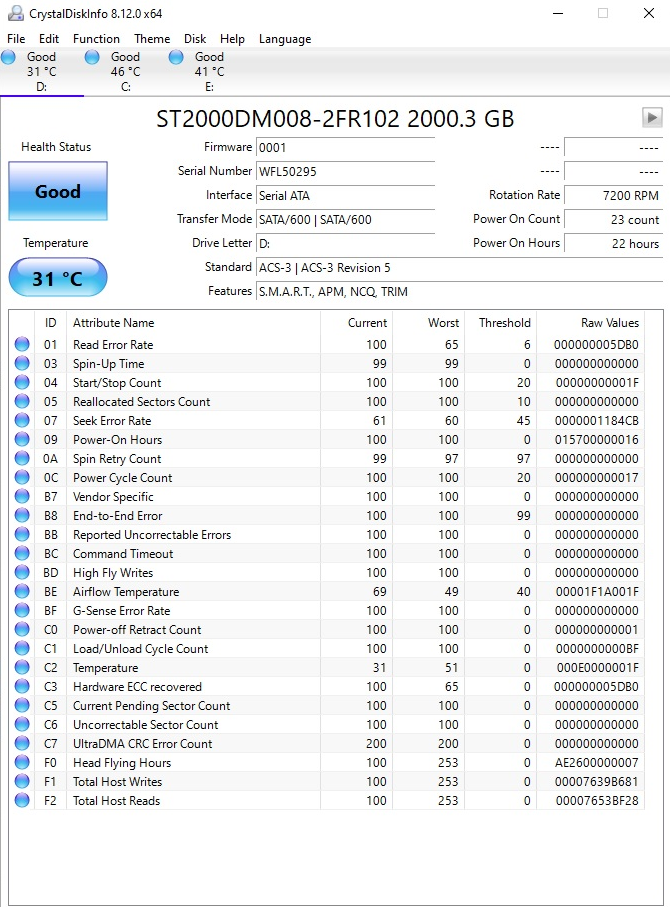Select drive E: status orb at 41 °C
Viewport: 670px width, 907px height.
[x=176, y=57]
